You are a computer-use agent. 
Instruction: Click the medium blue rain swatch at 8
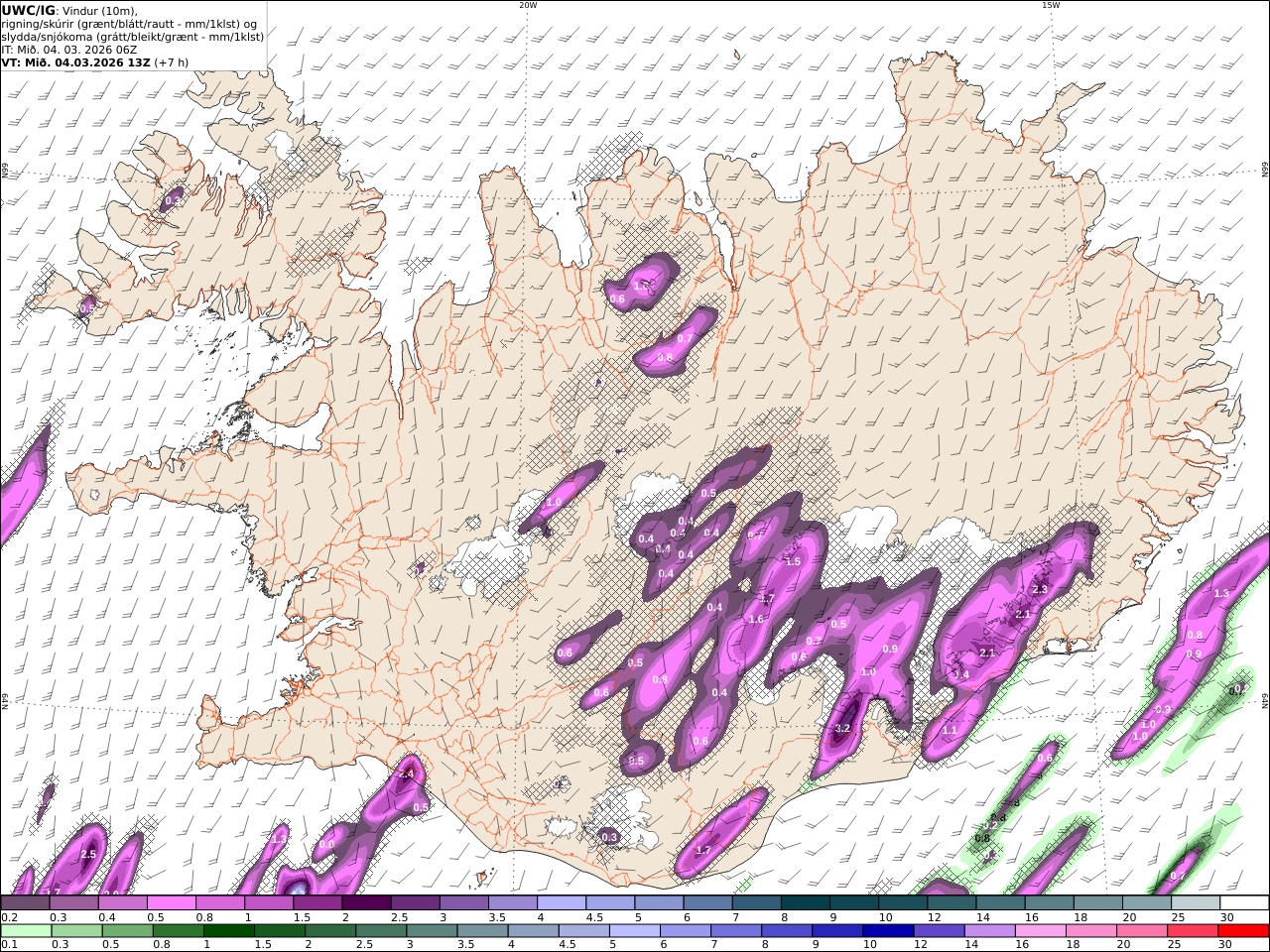[786, 930]
